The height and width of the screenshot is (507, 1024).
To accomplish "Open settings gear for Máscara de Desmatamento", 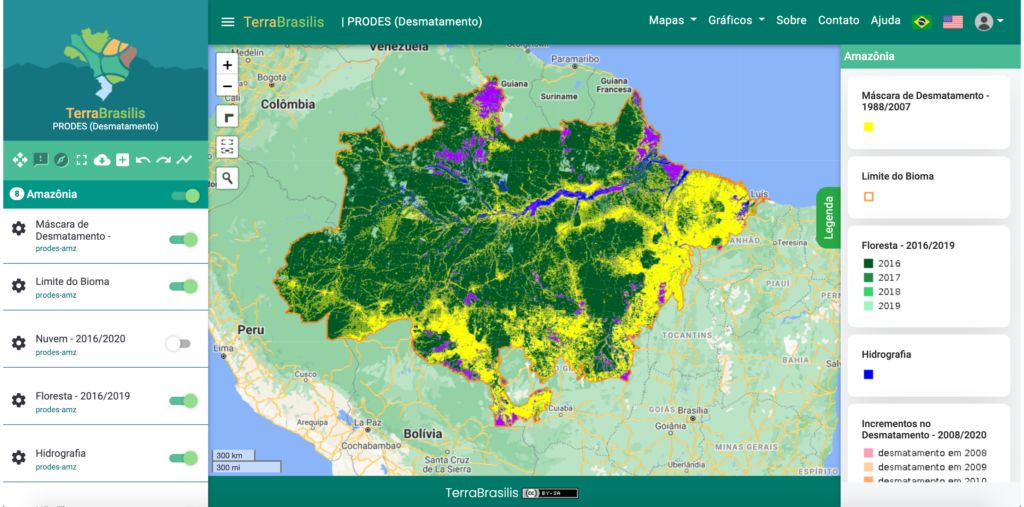I will click(x=19, y=228).
